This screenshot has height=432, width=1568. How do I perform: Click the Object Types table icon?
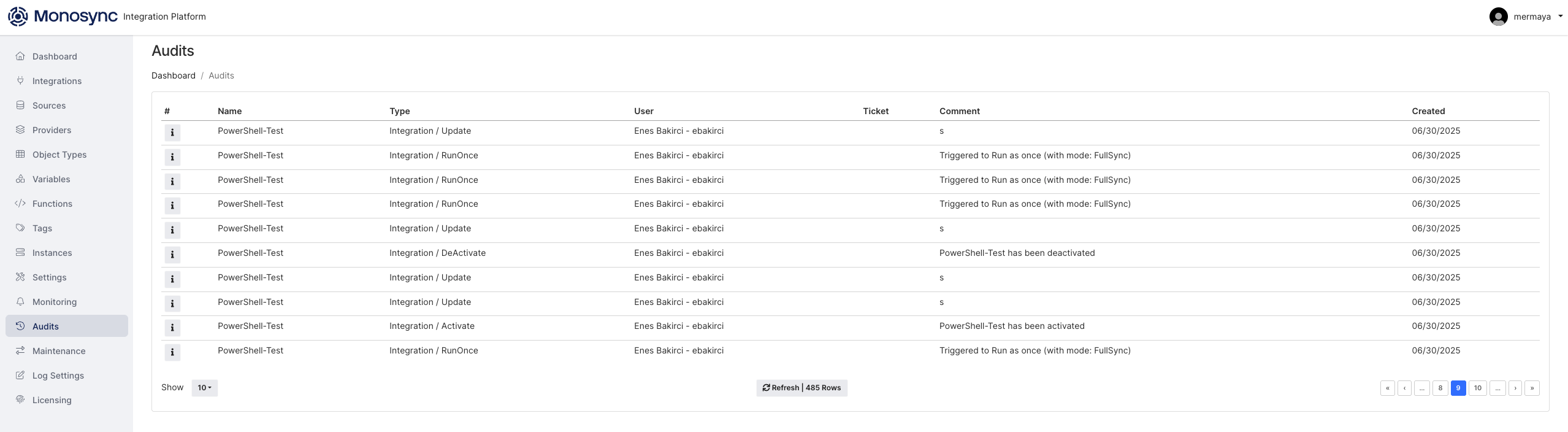(x=20, y=155)
